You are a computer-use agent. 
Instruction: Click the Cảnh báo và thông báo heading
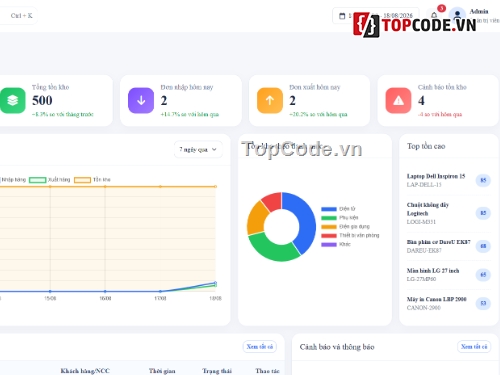(337, 347)
